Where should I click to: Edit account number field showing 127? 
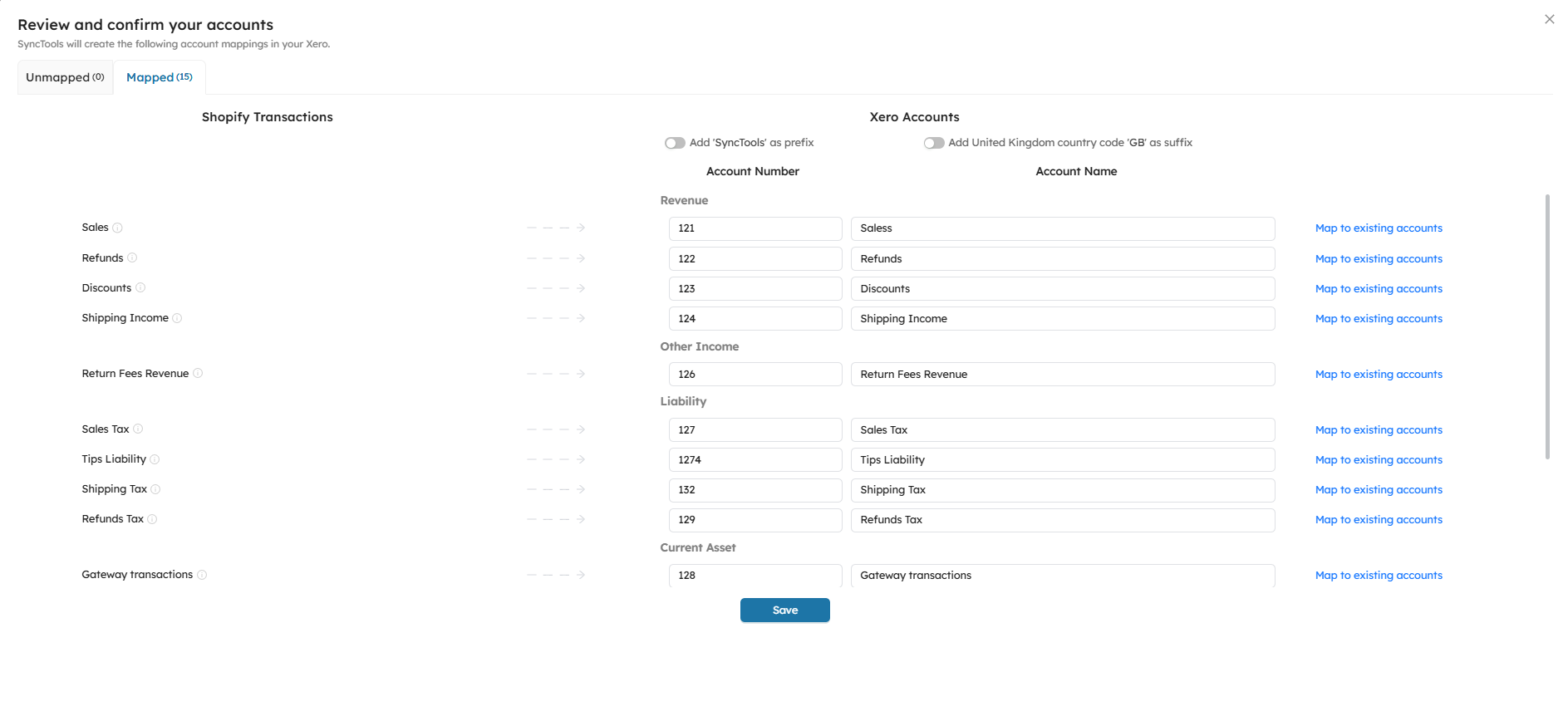(755, 429)
